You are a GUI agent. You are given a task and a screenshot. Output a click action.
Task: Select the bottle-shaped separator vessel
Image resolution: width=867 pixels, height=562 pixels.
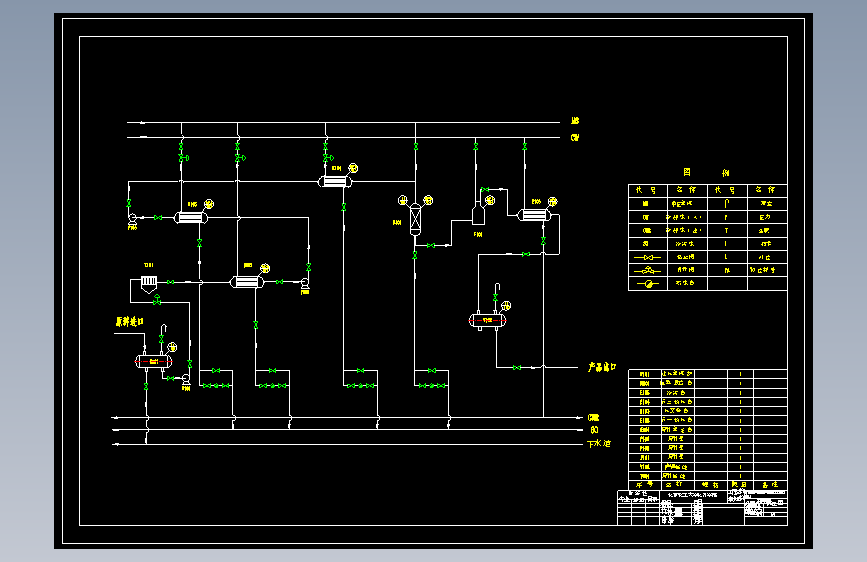coord(478,214)
